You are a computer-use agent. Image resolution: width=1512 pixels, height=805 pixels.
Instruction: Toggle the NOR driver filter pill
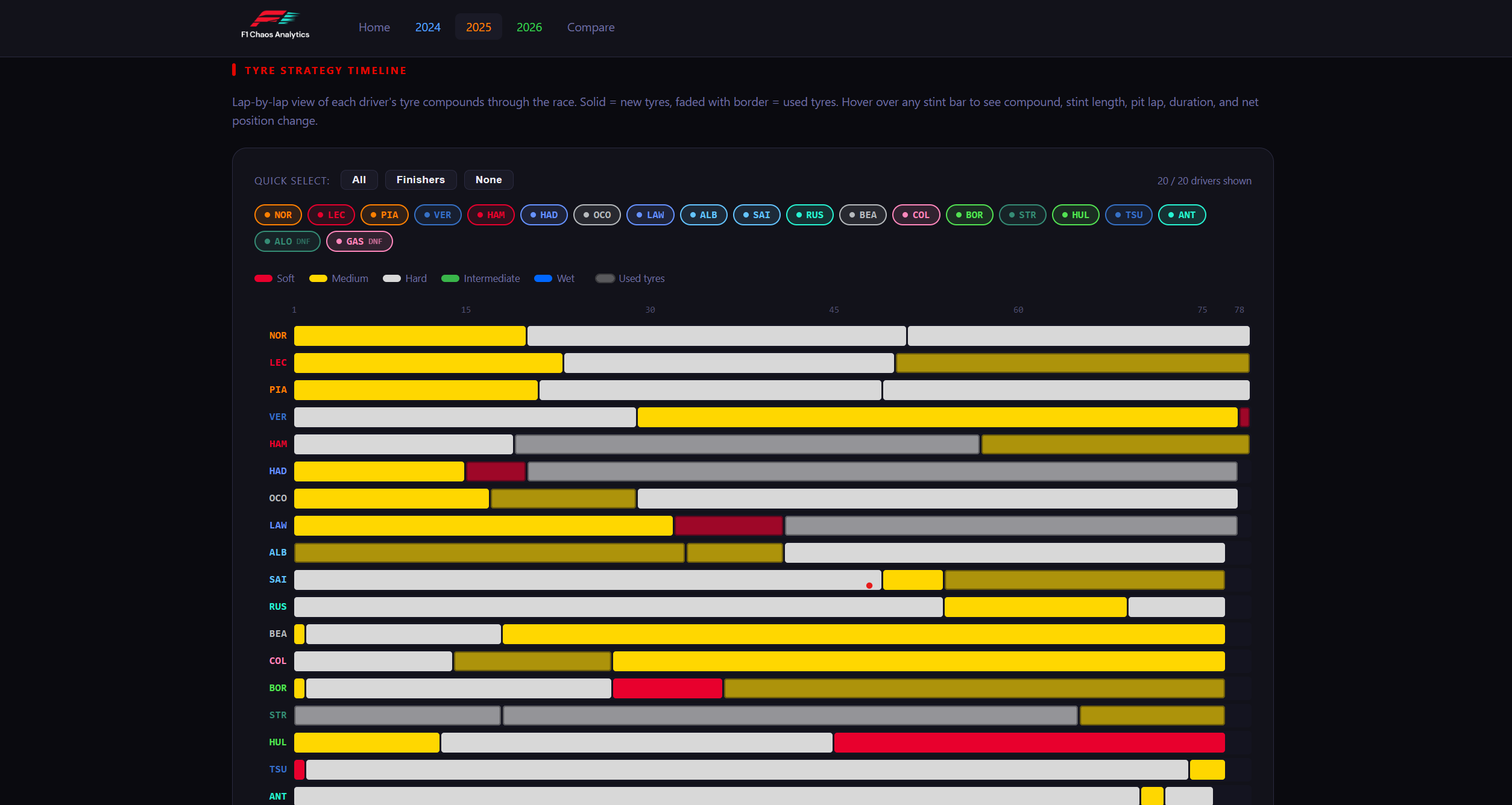[278, 215]
